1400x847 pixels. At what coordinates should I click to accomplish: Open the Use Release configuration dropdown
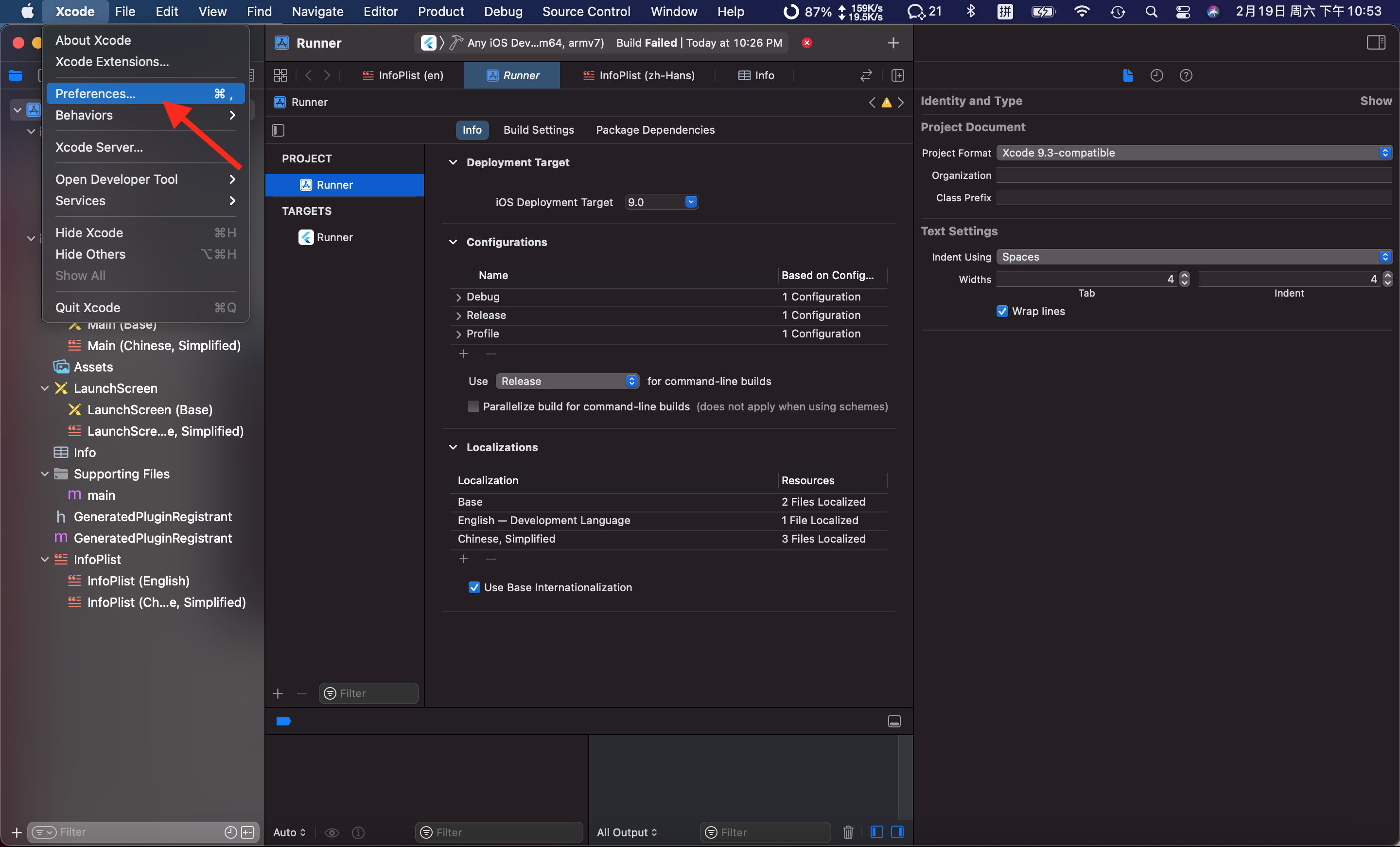567,381
